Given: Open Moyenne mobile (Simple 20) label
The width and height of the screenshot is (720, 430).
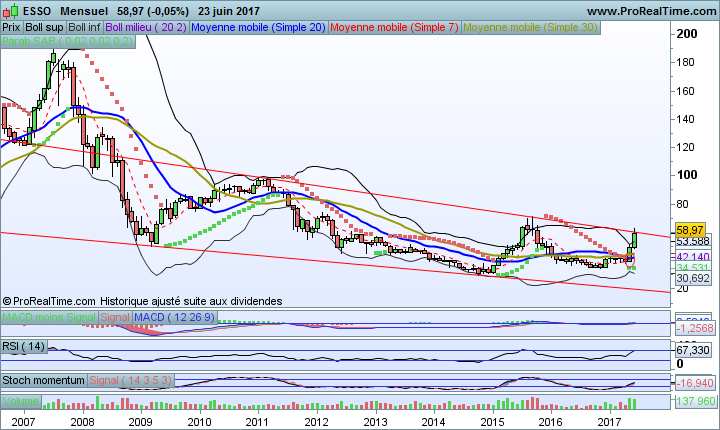Looking at the screenshot, I should tap(258, 28).
